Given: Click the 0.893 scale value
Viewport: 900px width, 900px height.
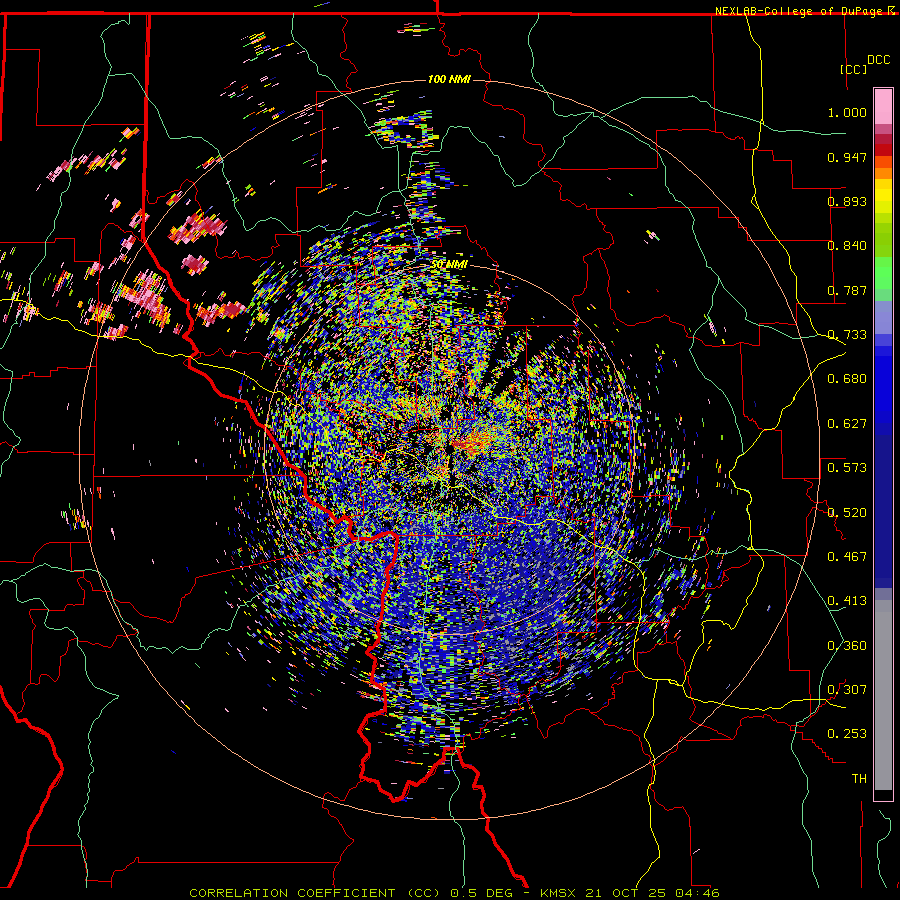Looking at the screenshot, I should pyautogui.click(x=847, y=201).
